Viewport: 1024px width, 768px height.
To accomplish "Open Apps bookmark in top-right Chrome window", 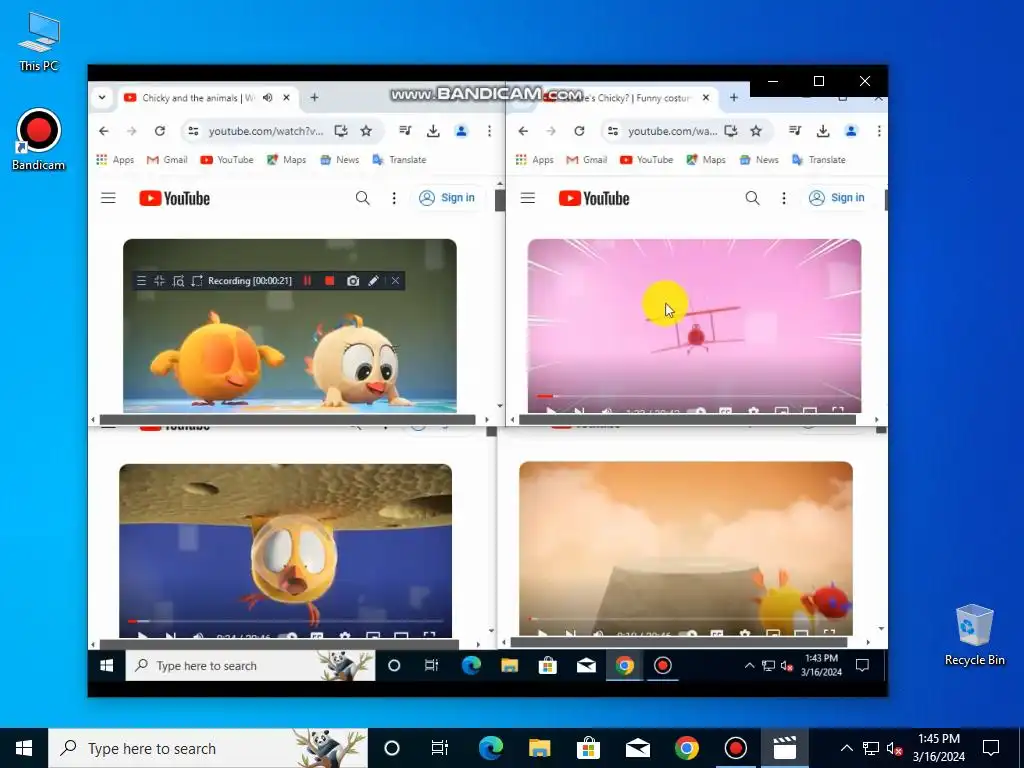I will (534, 160).
